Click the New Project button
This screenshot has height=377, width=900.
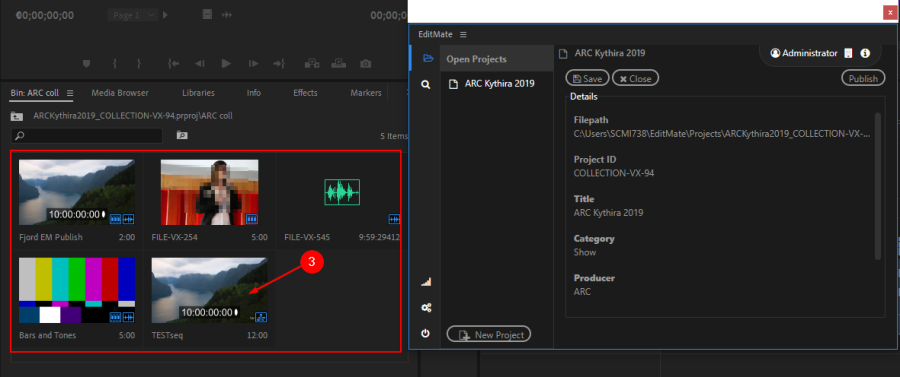click(489, 335)
